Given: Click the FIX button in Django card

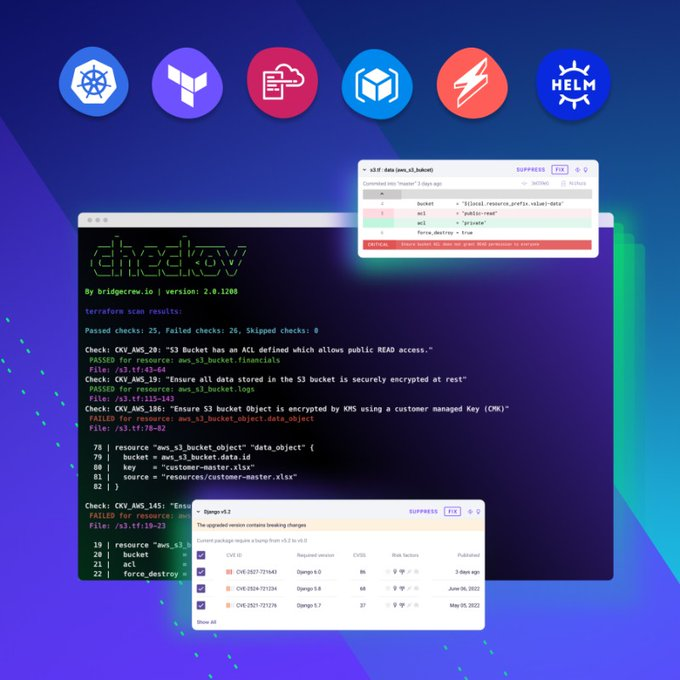Looking at the screenshot, I should pos(452,512).
